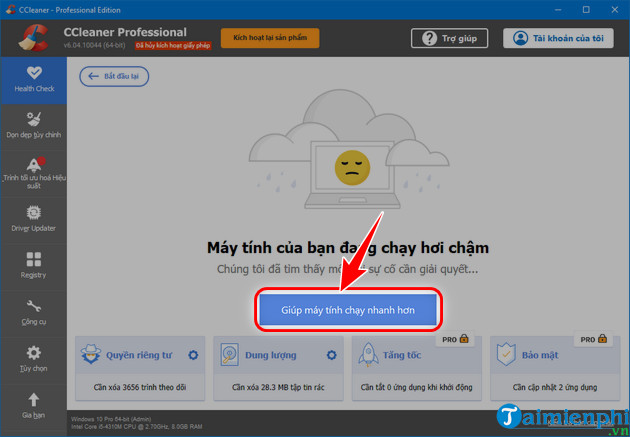Open Trợ giúp help button
This screenshot has height=437, width=630.
coord(449,38)
